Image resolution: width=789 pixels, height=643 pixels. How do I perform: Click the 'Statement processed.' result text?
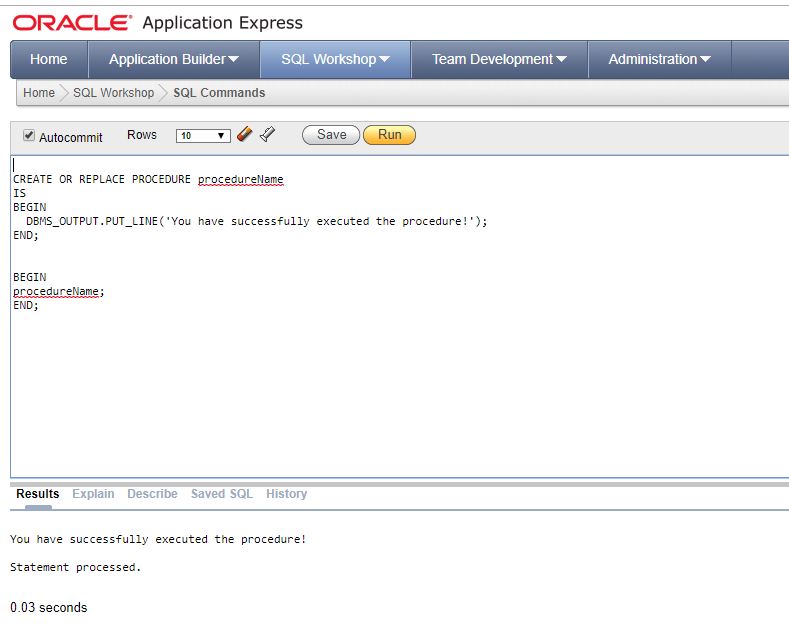pos(75,568)
